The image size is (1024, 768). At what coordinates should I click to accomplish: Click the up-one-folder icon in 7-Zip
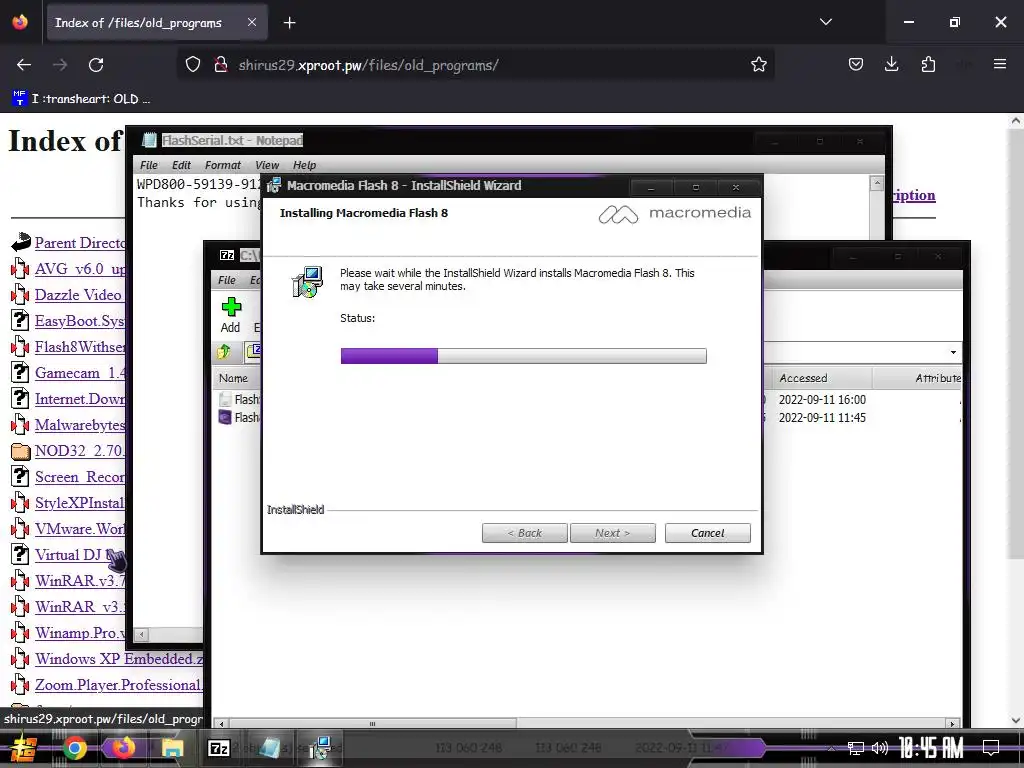(224, 352)
